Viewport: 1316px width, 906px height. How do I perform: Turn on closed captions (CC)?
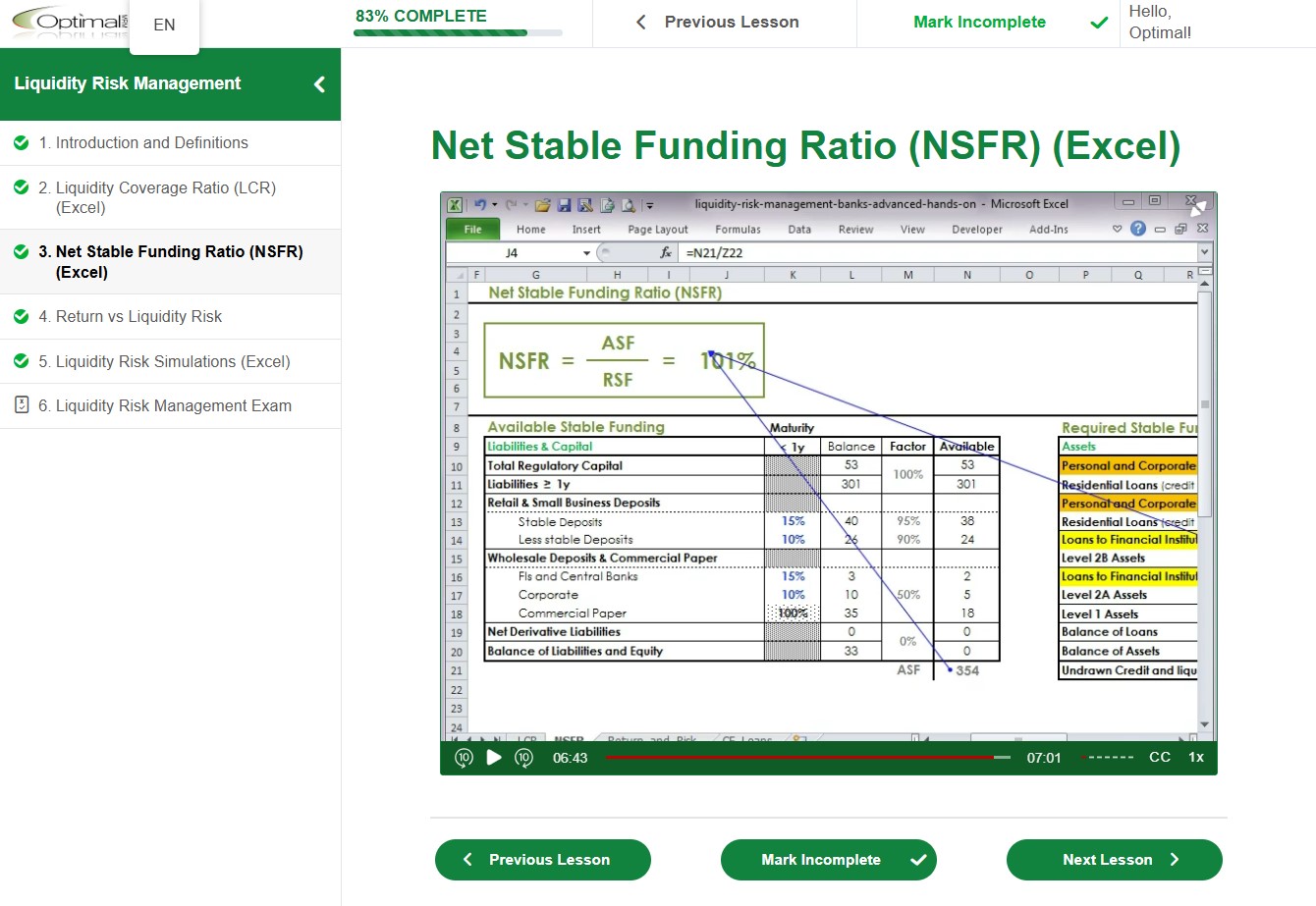1159,758
